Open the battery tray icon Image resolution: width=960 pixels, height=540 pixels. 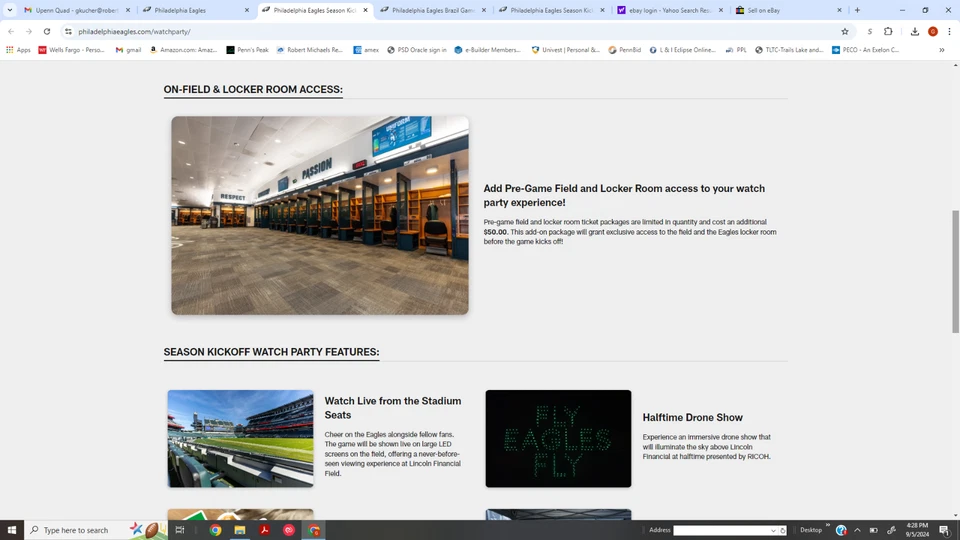click(x=874, y=530)
